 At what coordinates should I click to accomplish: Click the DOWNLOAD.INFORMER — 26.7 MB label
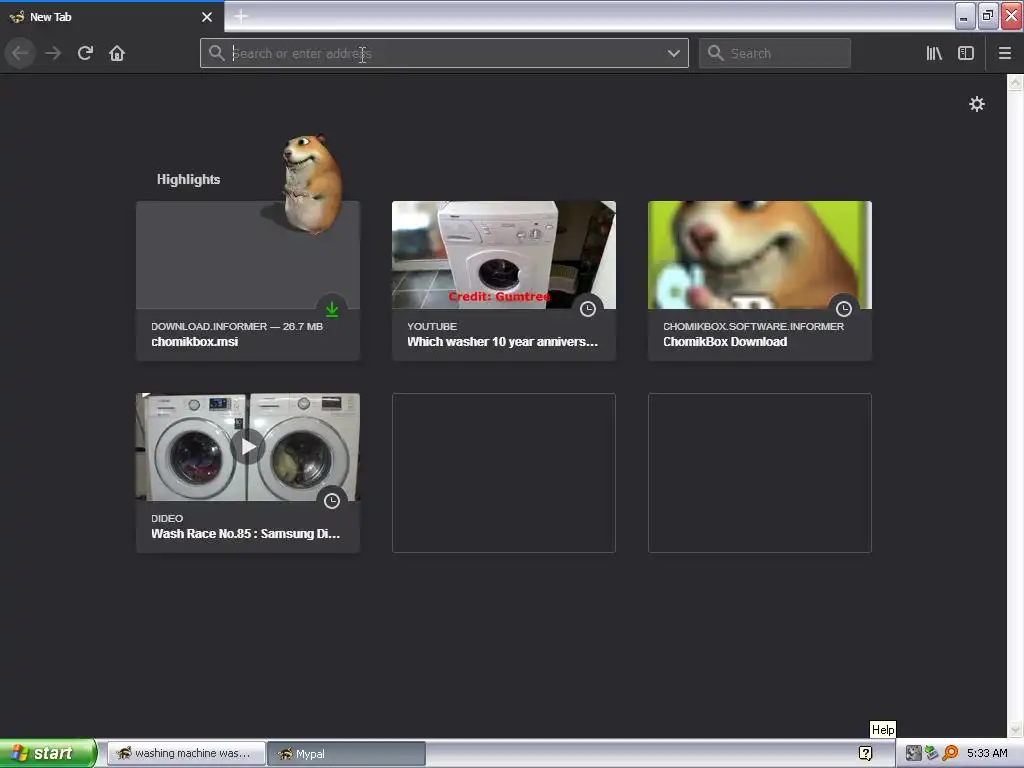tap(237, 327)
